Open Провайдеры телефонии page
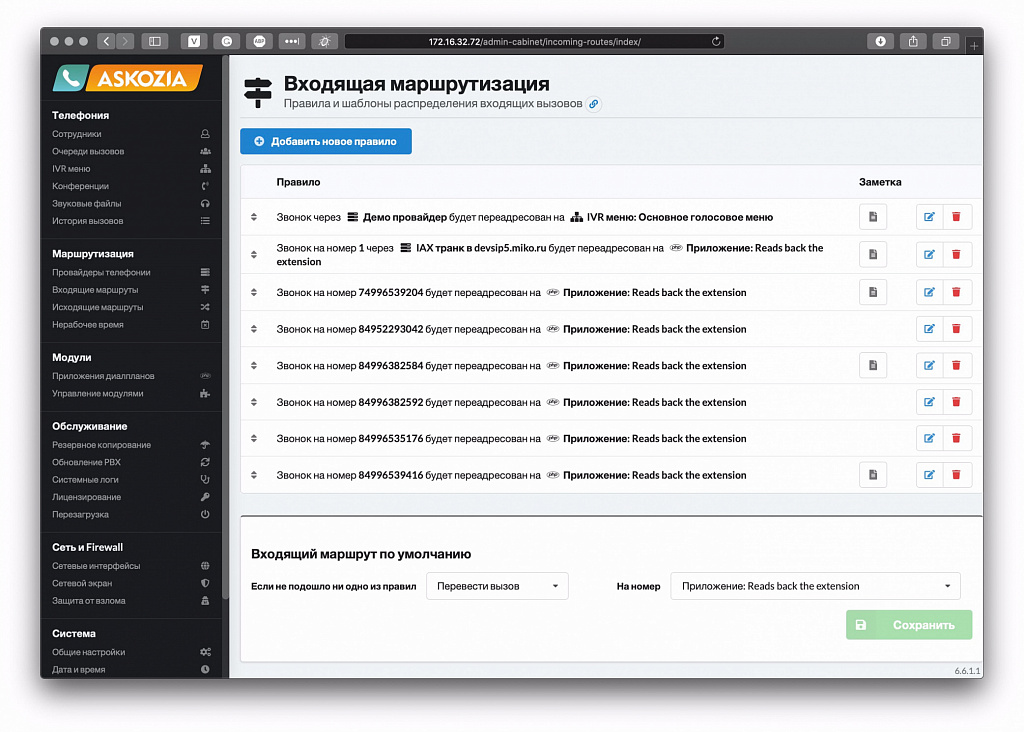The height and width of the screenshot is (732, 1024). (131, 272)
